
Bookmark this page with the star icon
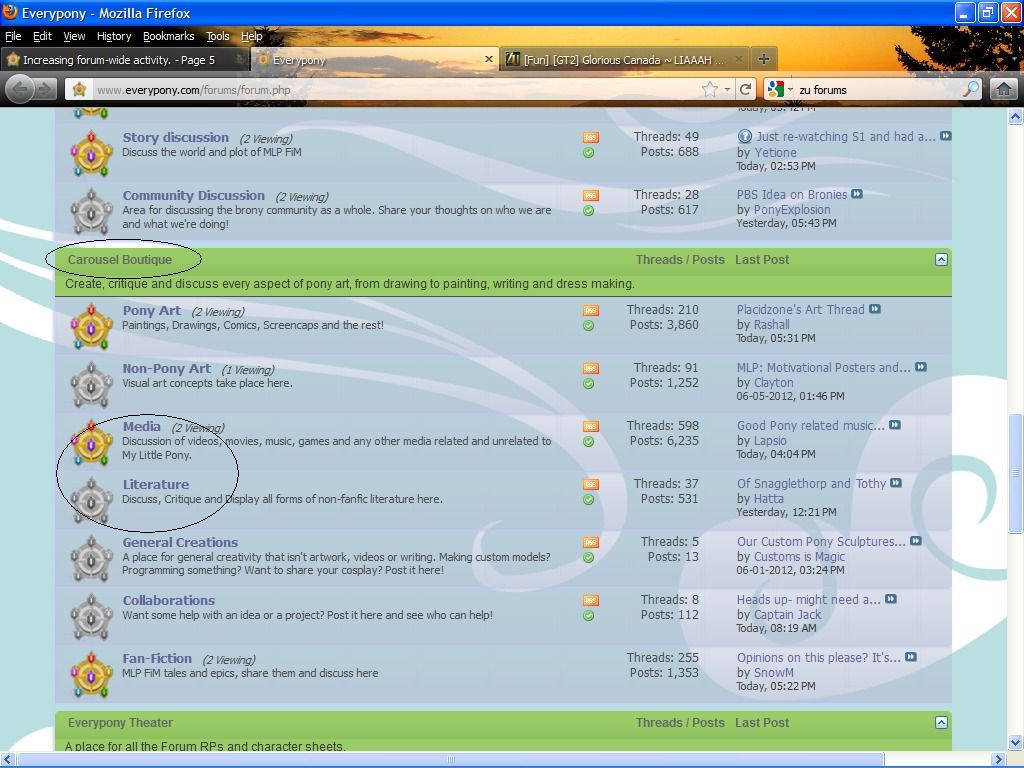(709, 89)
